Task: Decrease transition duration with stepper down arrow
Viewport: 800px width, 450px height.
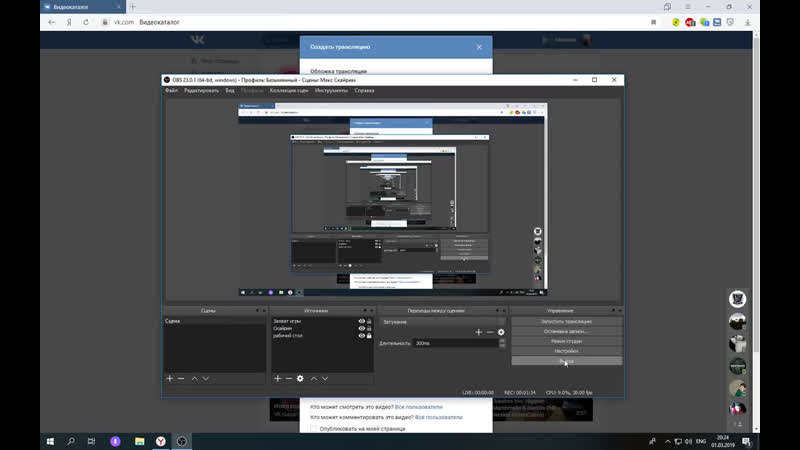Action: click(502, 346)
